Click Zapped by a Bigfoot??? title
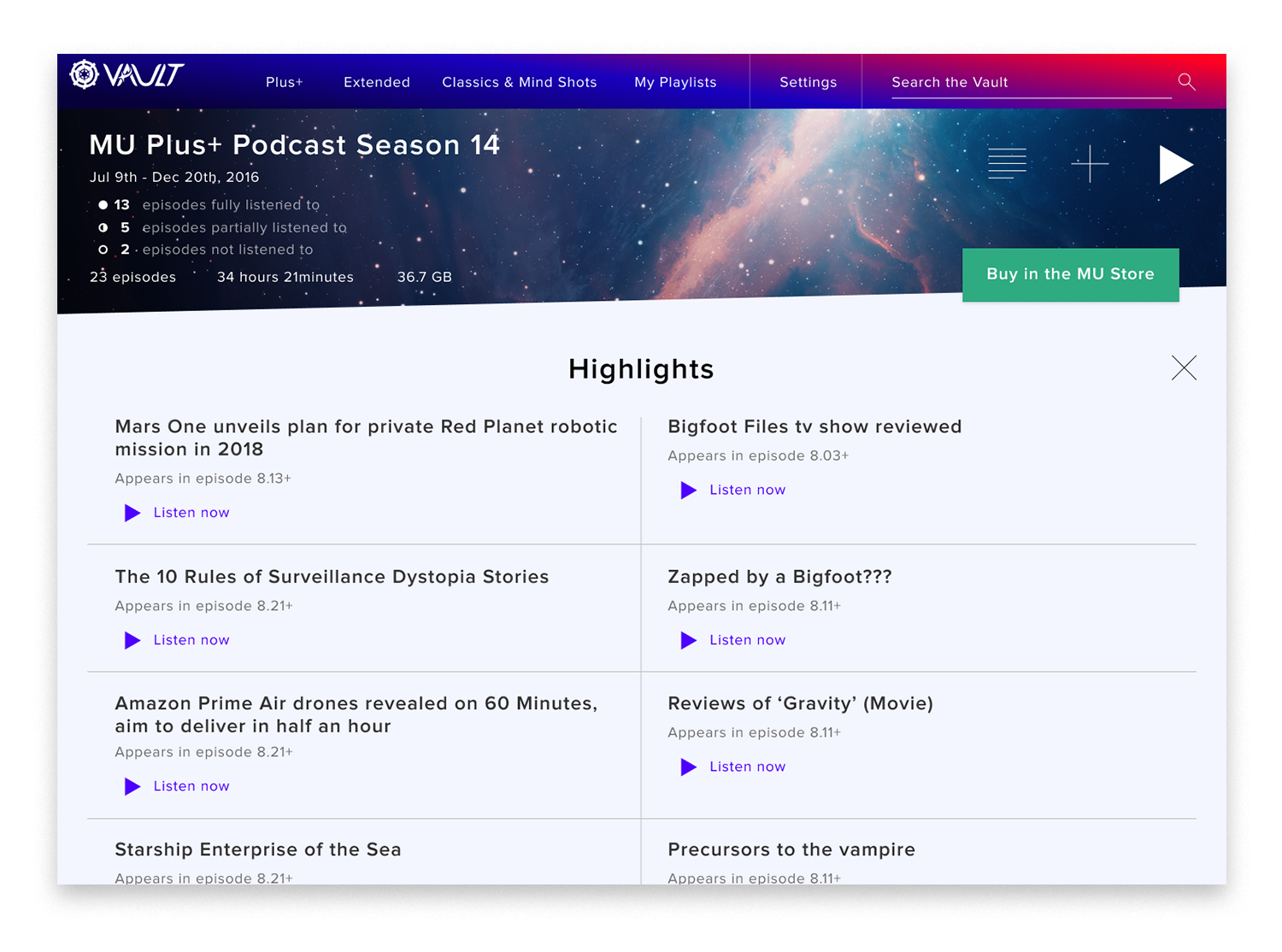The height and width of the screenshot is (952, 1282). click(x=779, y=577)
